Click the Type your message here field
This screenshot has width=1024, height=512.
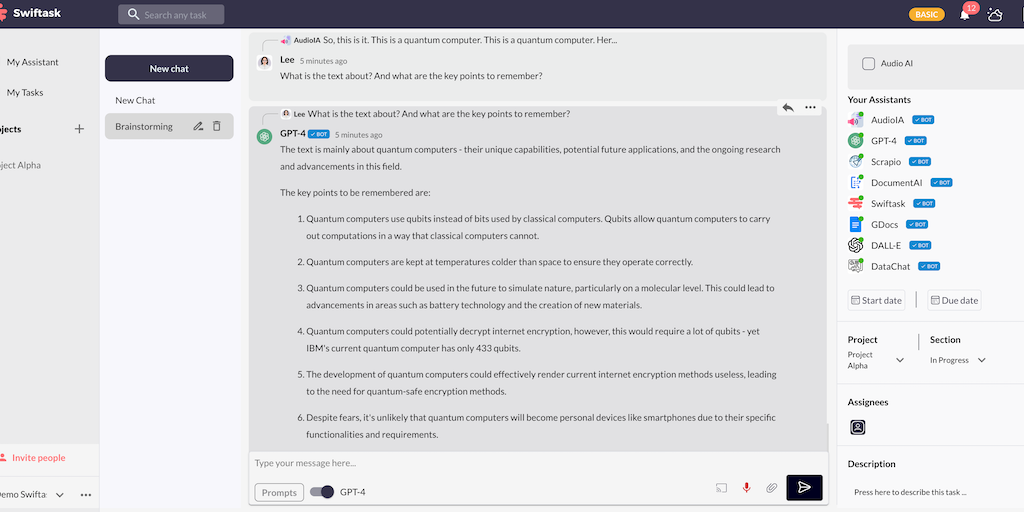(x=538, y=463)
